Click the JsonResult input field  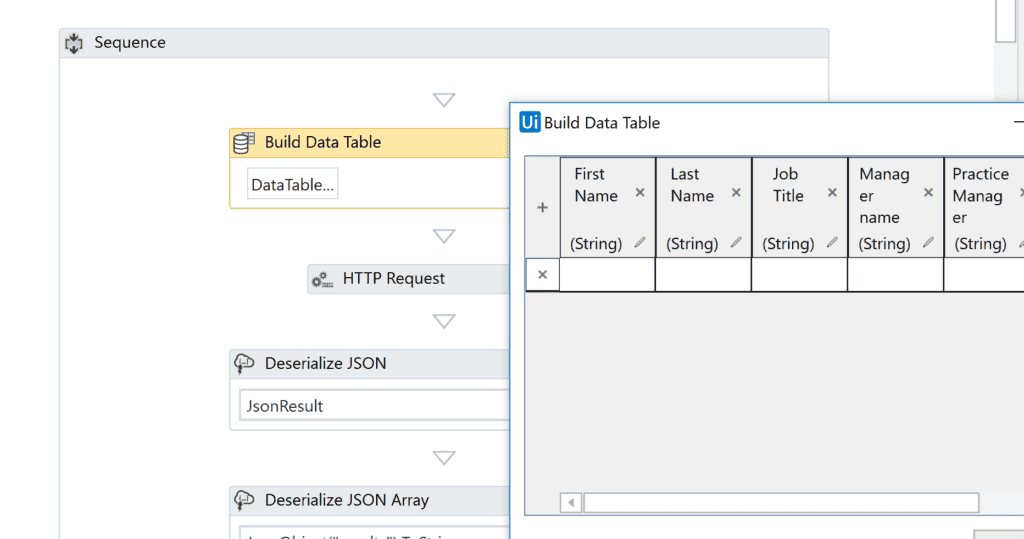[374, 406]
